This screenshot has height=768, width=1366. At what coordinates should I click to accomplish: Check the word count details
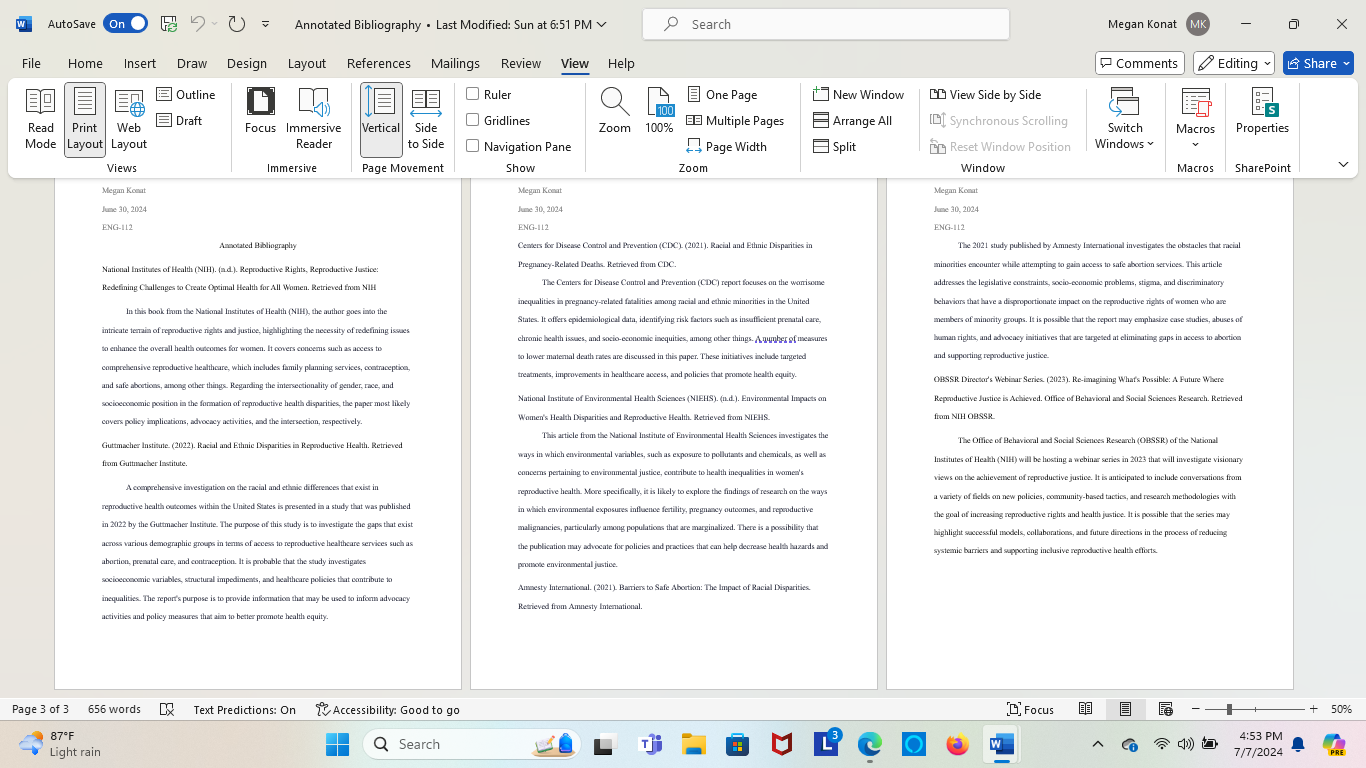(x=114, y=709)
